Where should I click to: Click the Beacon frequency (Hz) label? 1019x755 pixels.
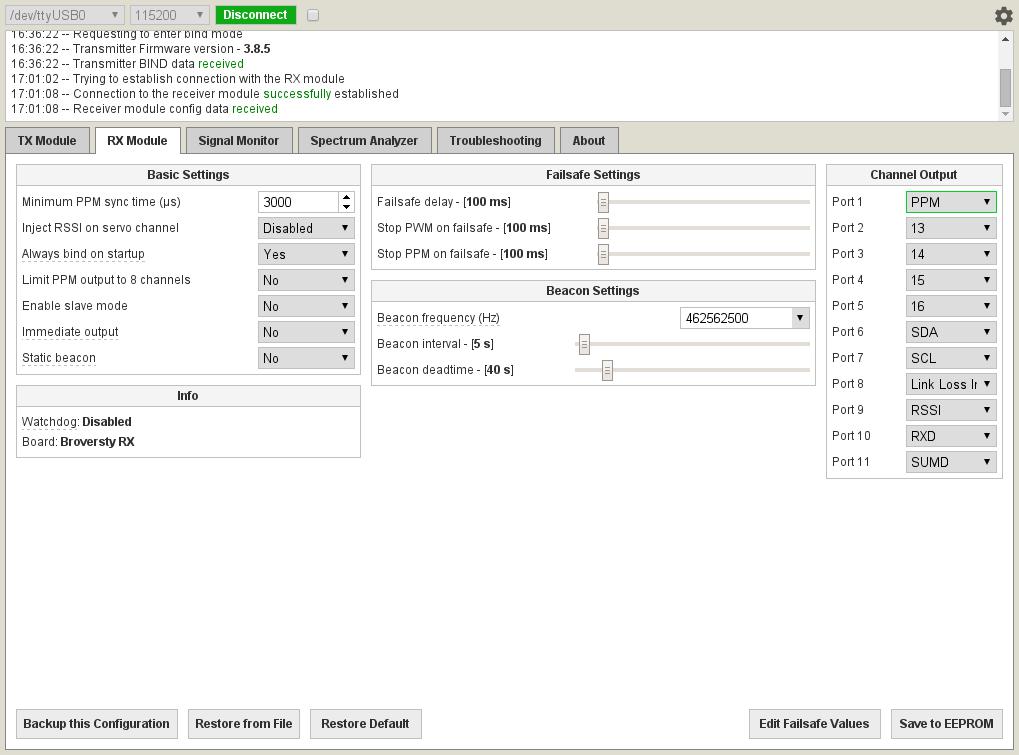click(x=438, y=318)
